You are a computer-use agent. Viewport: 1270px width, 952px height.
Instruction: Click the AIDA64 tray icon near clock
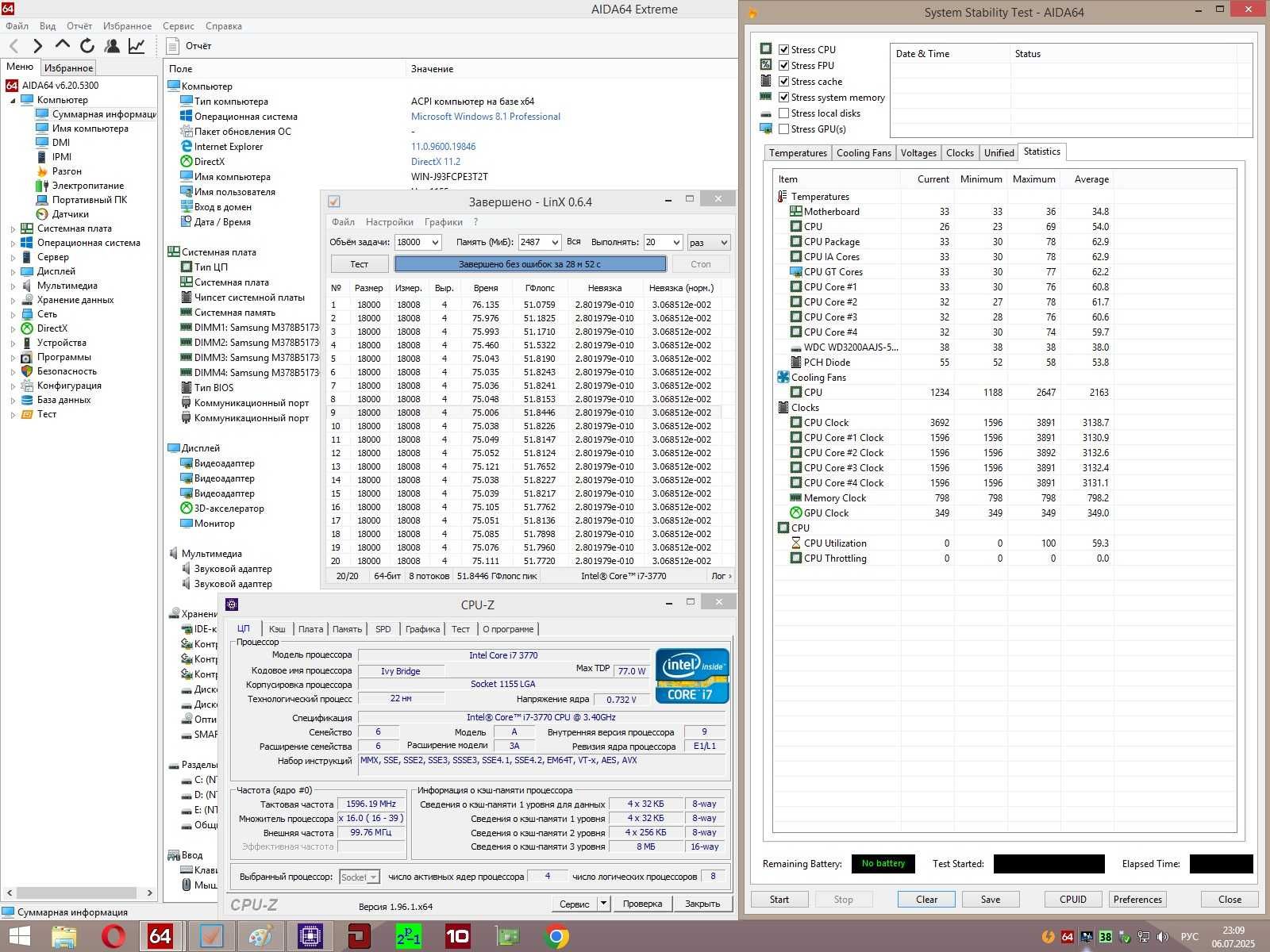pos(1068,937)
